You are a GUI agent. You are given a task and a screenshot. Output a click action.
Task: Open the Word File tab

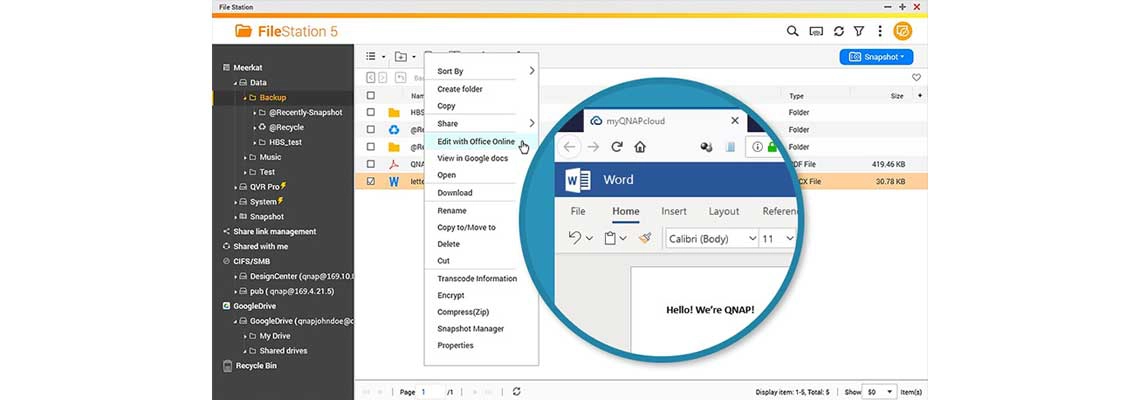point(577,211)
